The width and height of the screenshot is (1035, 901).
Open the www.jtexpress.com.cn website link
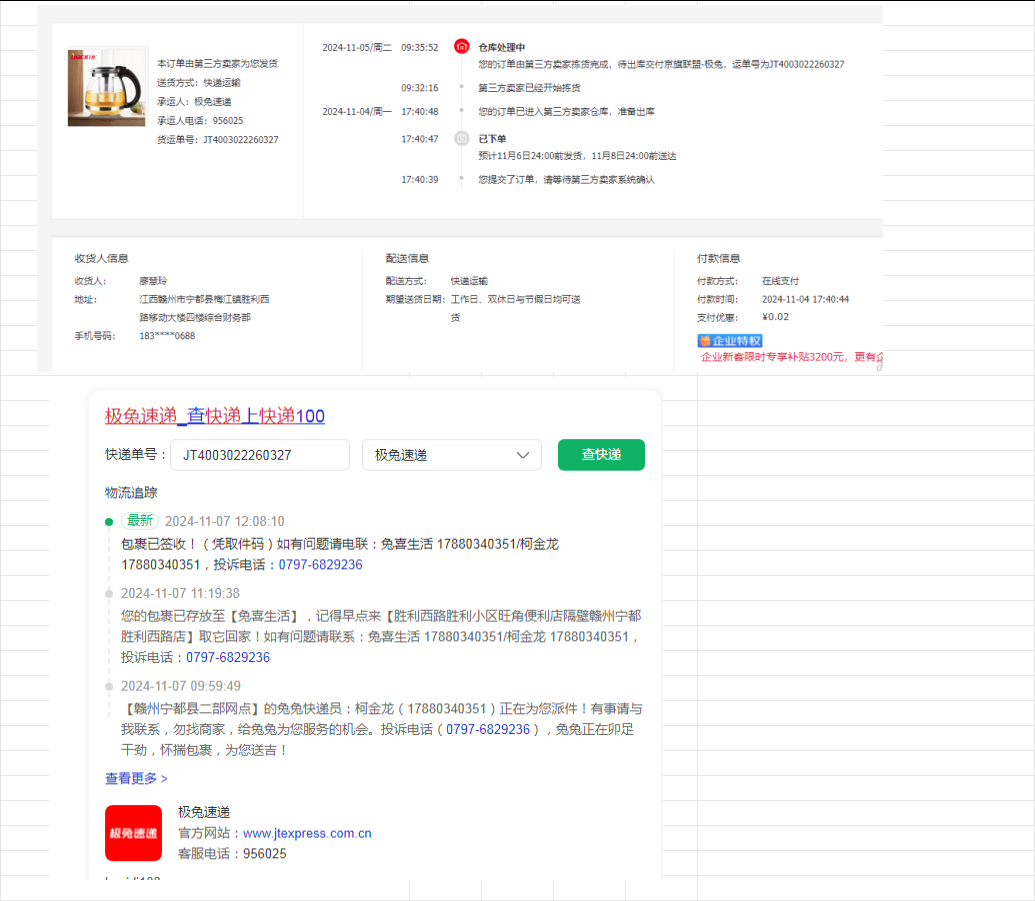click(x=307, y=833)
